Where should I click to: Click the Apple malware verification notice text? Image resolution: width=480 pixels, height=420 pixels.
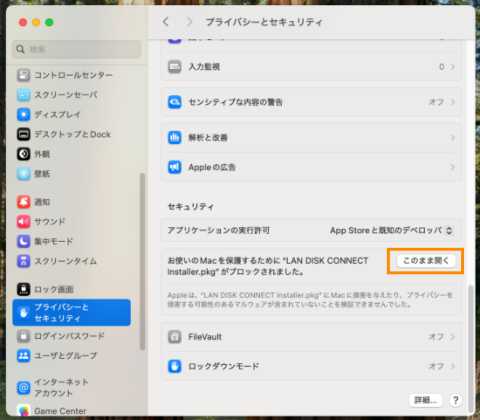[x=310, y=300]
